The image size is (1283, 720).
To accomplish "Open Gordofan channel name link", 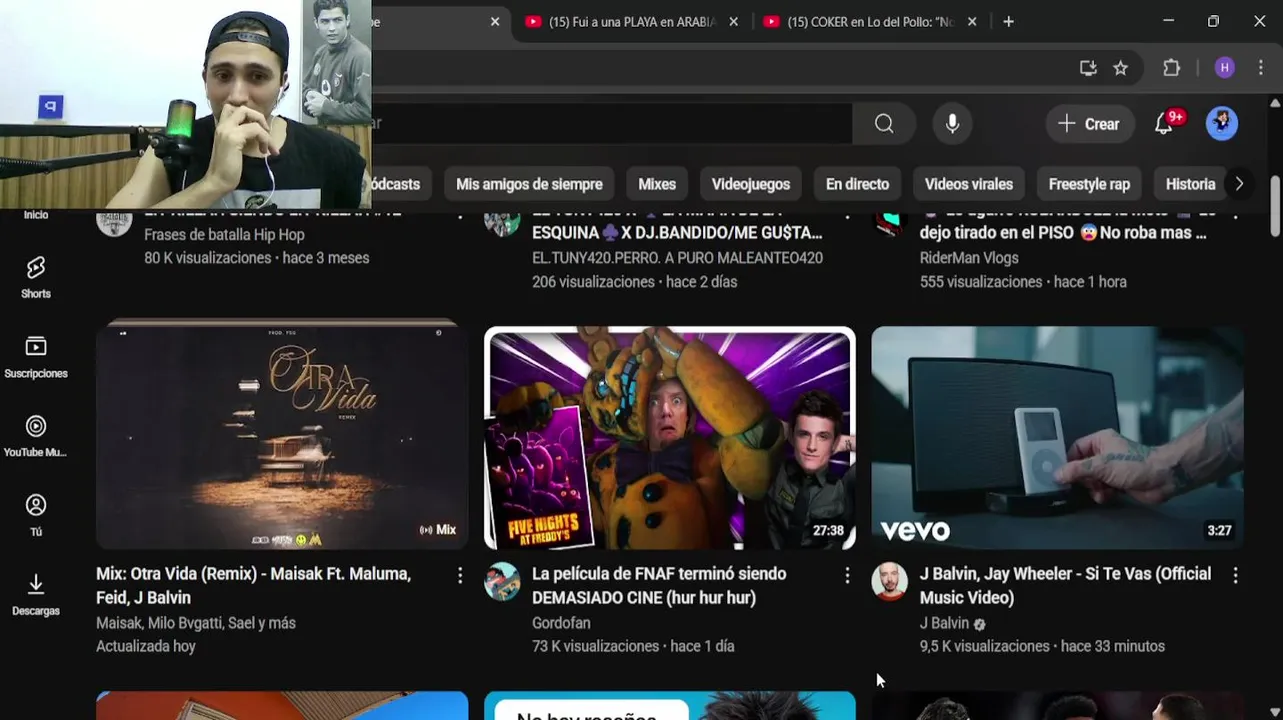I will click(x=561, y=623).
